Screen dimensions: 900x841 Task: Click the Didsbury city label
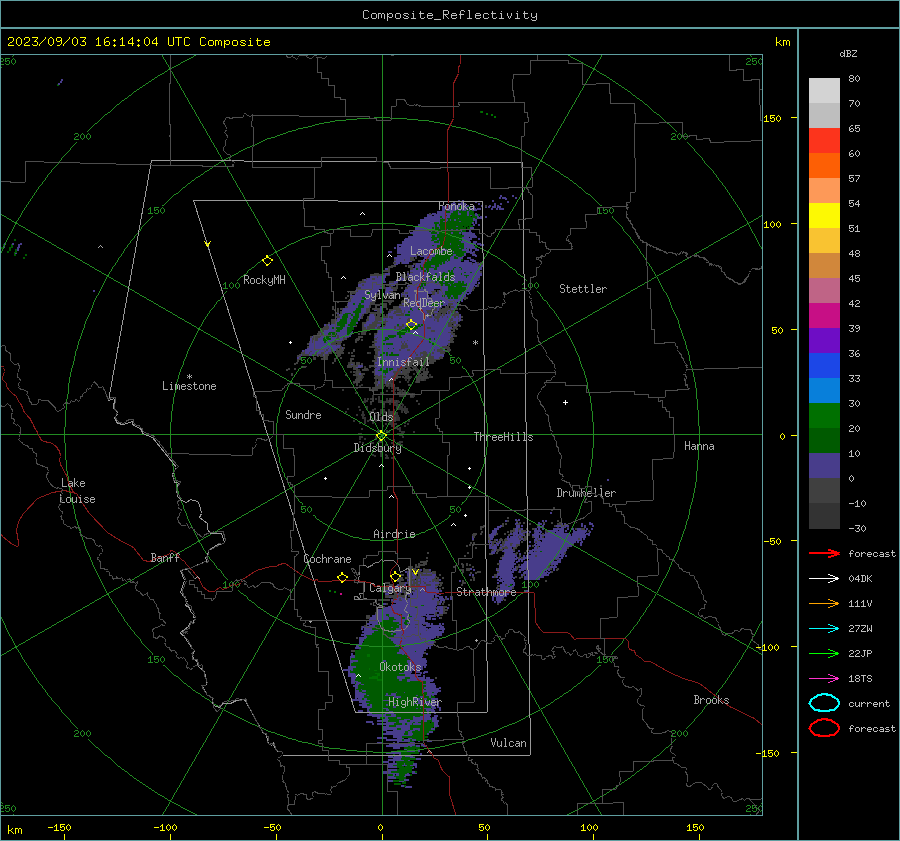[x=377, y=448]
